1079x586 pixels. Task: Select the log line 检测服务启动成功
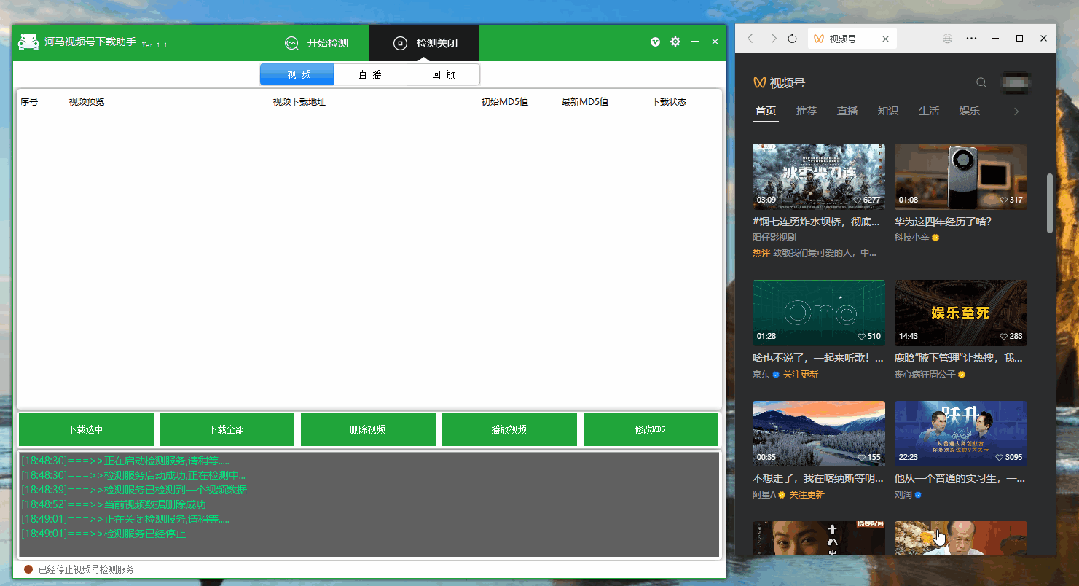click(133, 475)
